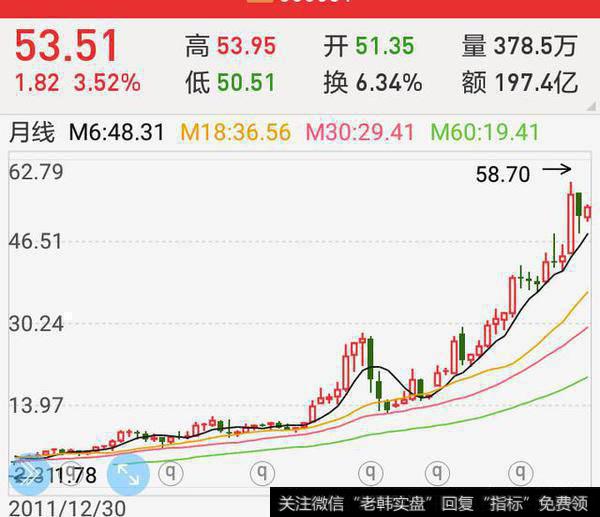
Task: Tap the 30.24 price axis label
Action: pos(36,324)
